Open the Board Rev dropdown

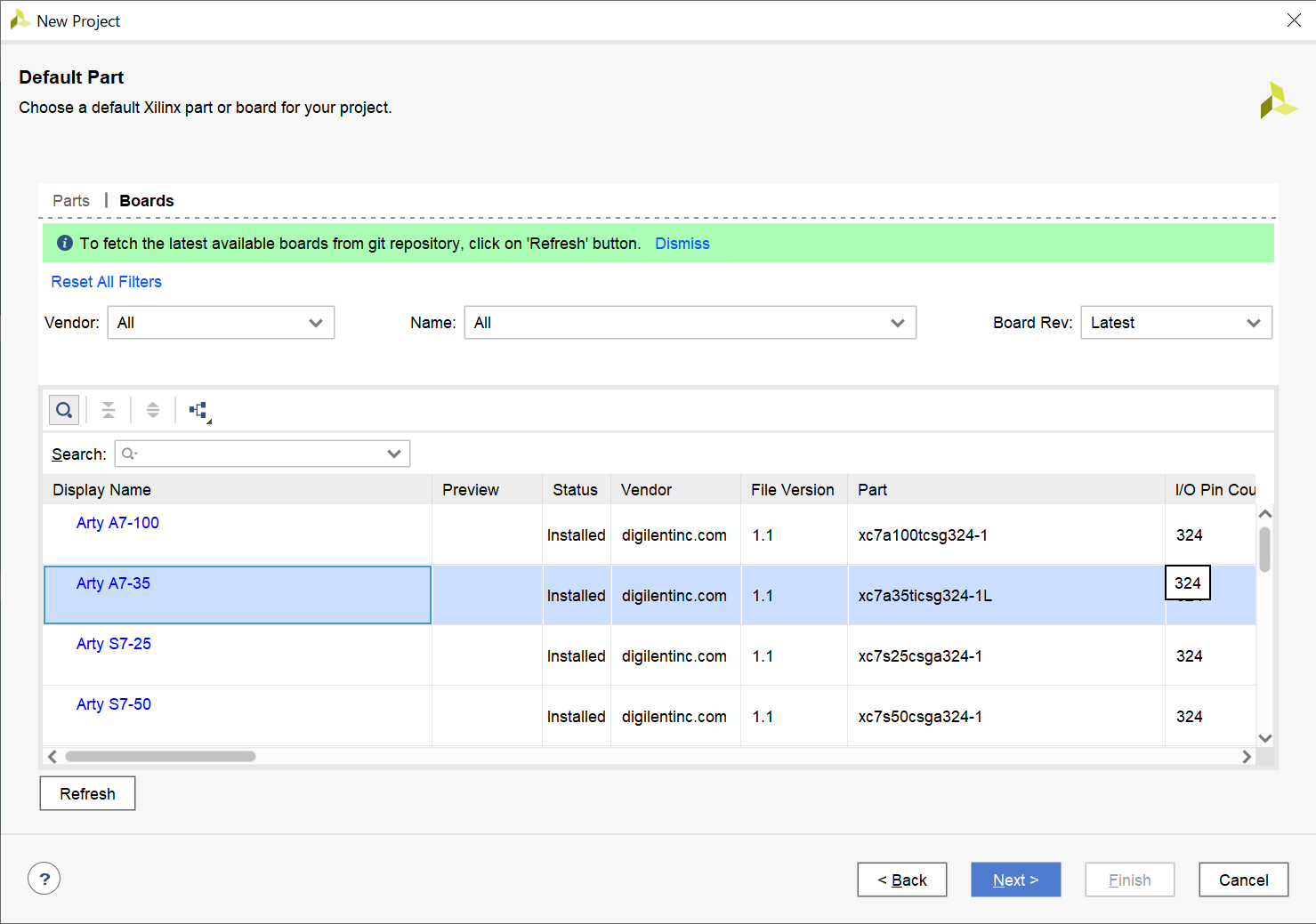tap(1176, 323)
